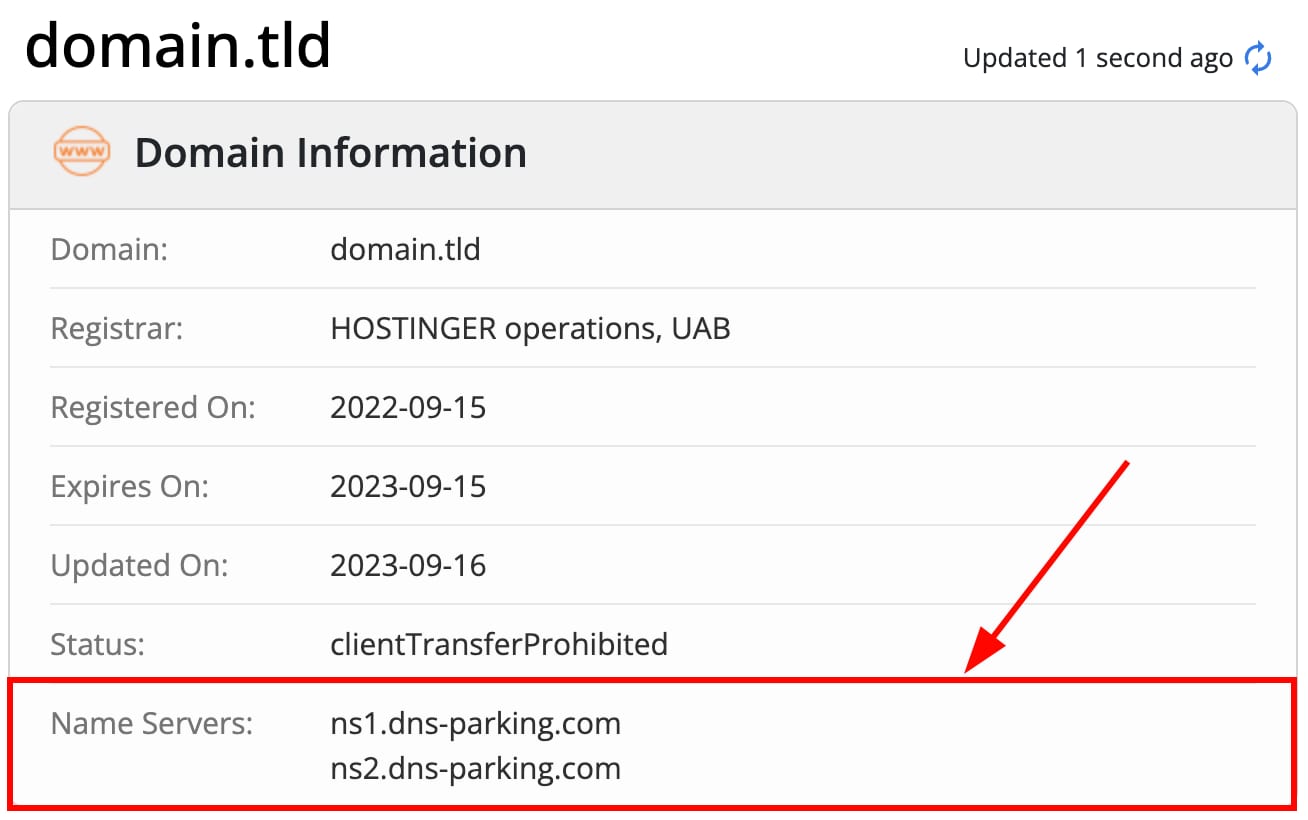The height and width of the screenshot is (820, 1308).
Task: Click the ns2.dns-parking.com name server
Action: (x=476, y=769)
